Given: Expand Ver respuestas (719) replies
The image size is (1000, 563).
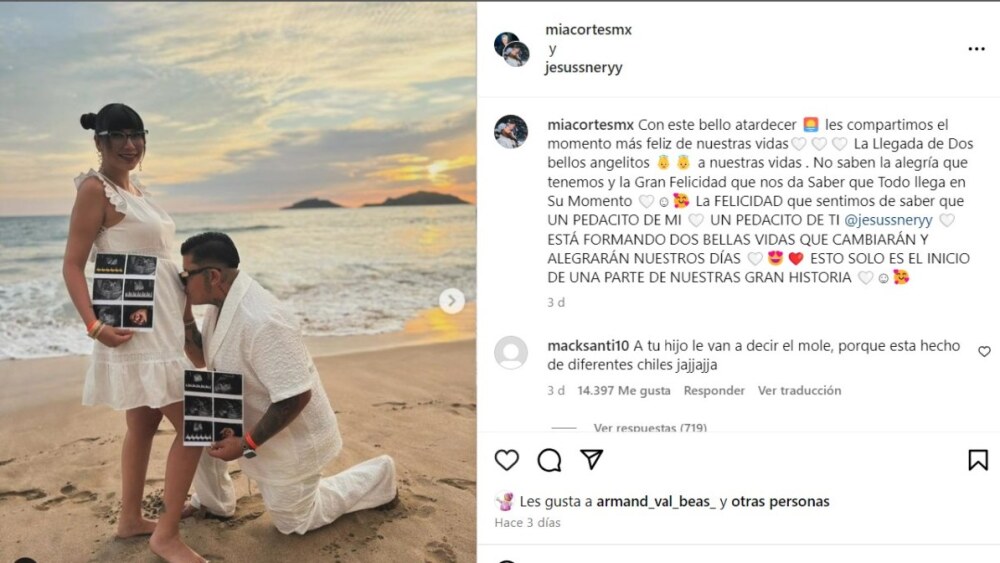Looking at the screenshot, I should 650,427.
